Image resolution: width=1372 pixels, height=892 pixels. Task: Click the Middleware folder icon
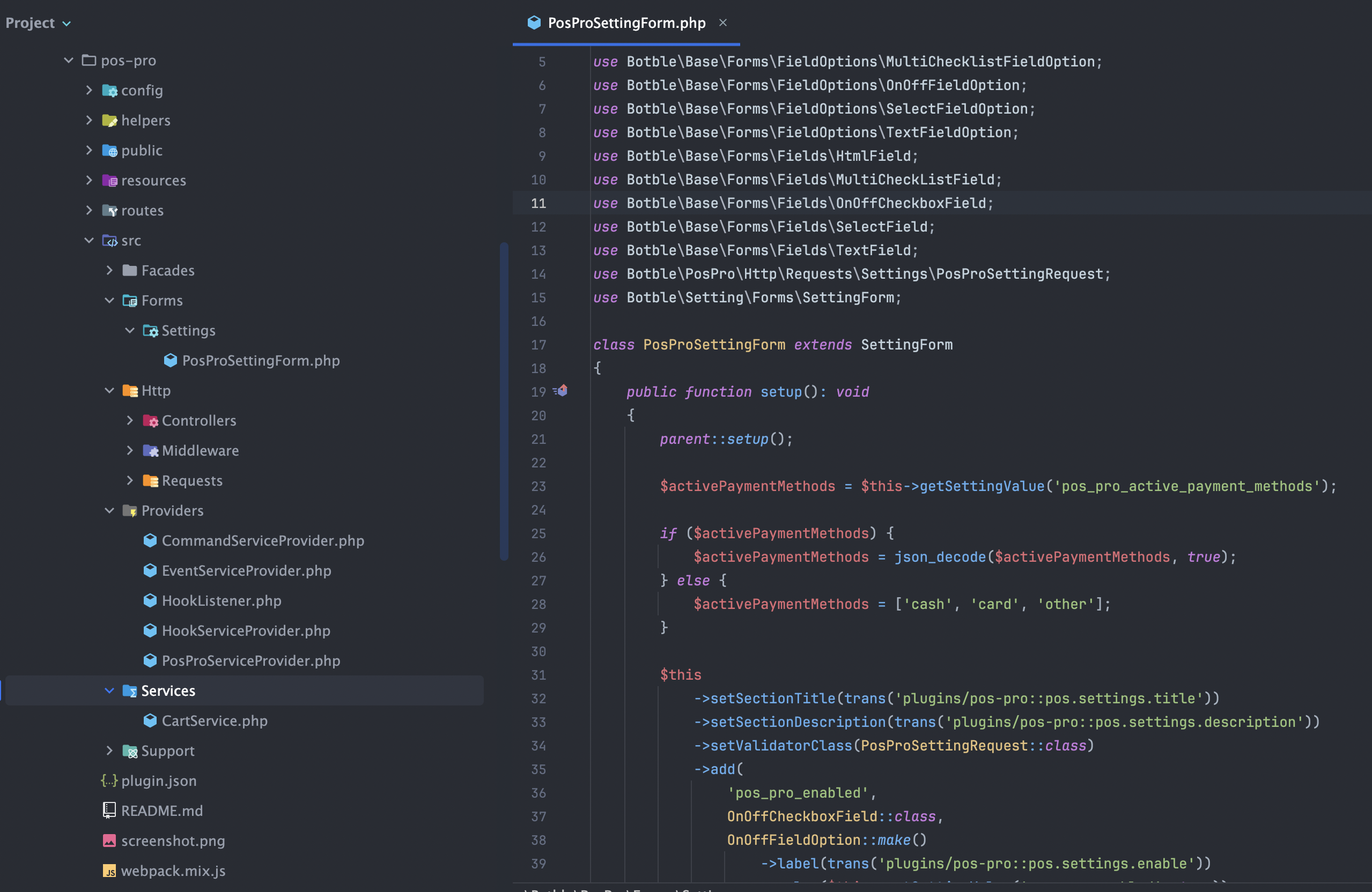(151, 451)
